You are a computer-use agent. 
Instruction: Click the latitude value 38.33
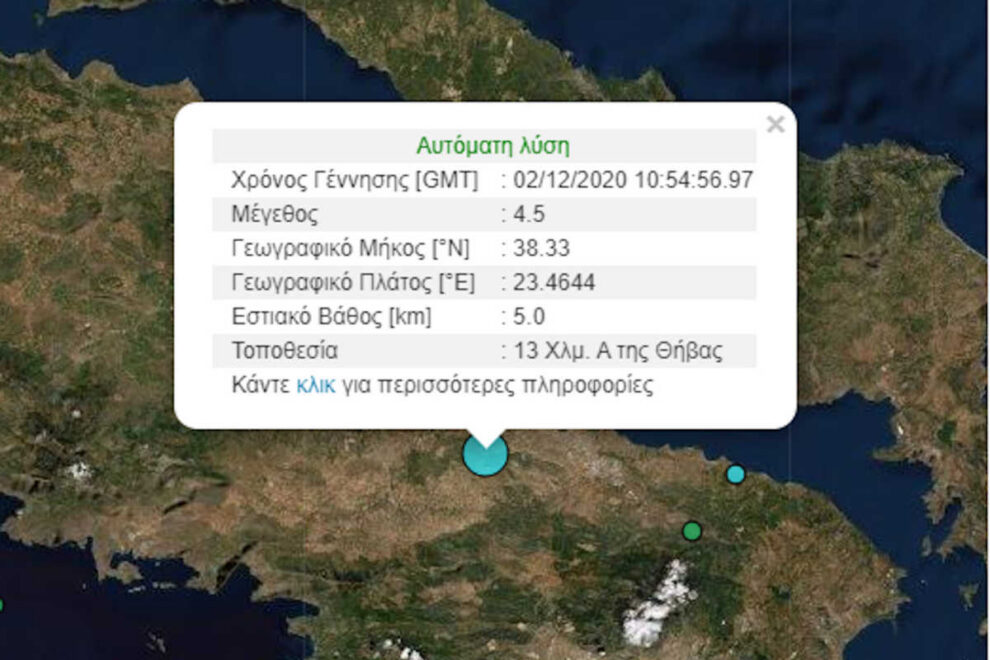[x=542, y=248]
